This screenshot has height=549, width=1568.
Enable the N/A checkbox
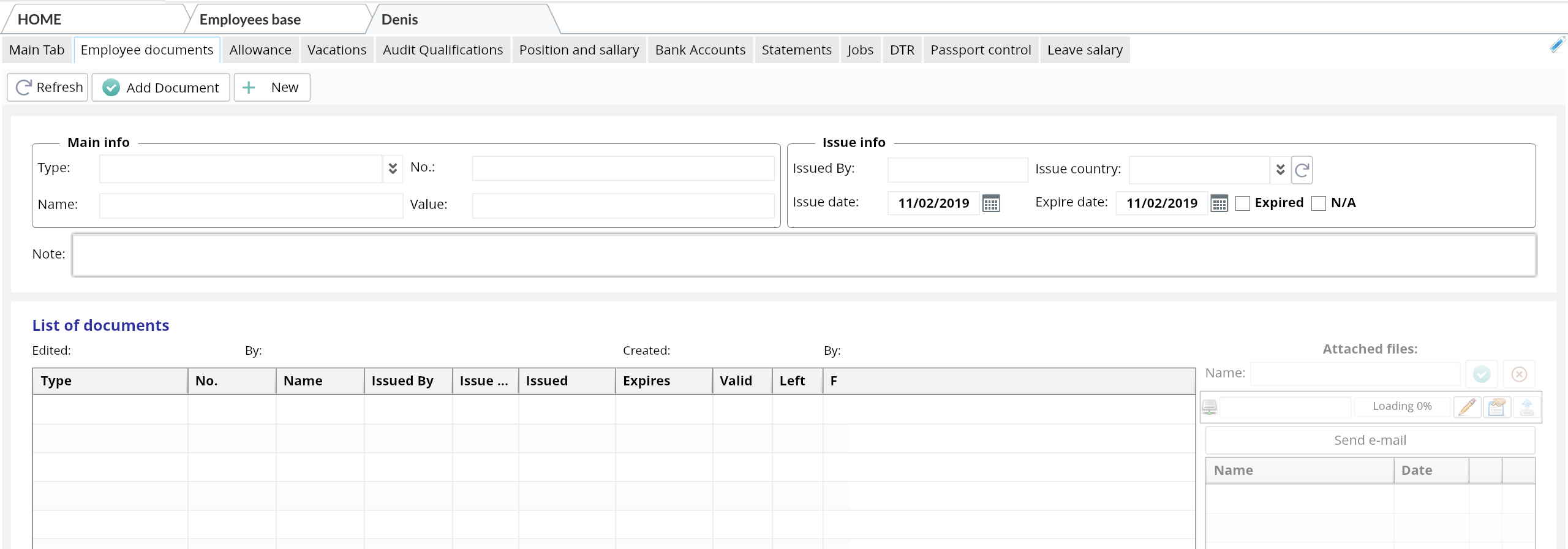pyautogui.click(x=1319, y=203)
